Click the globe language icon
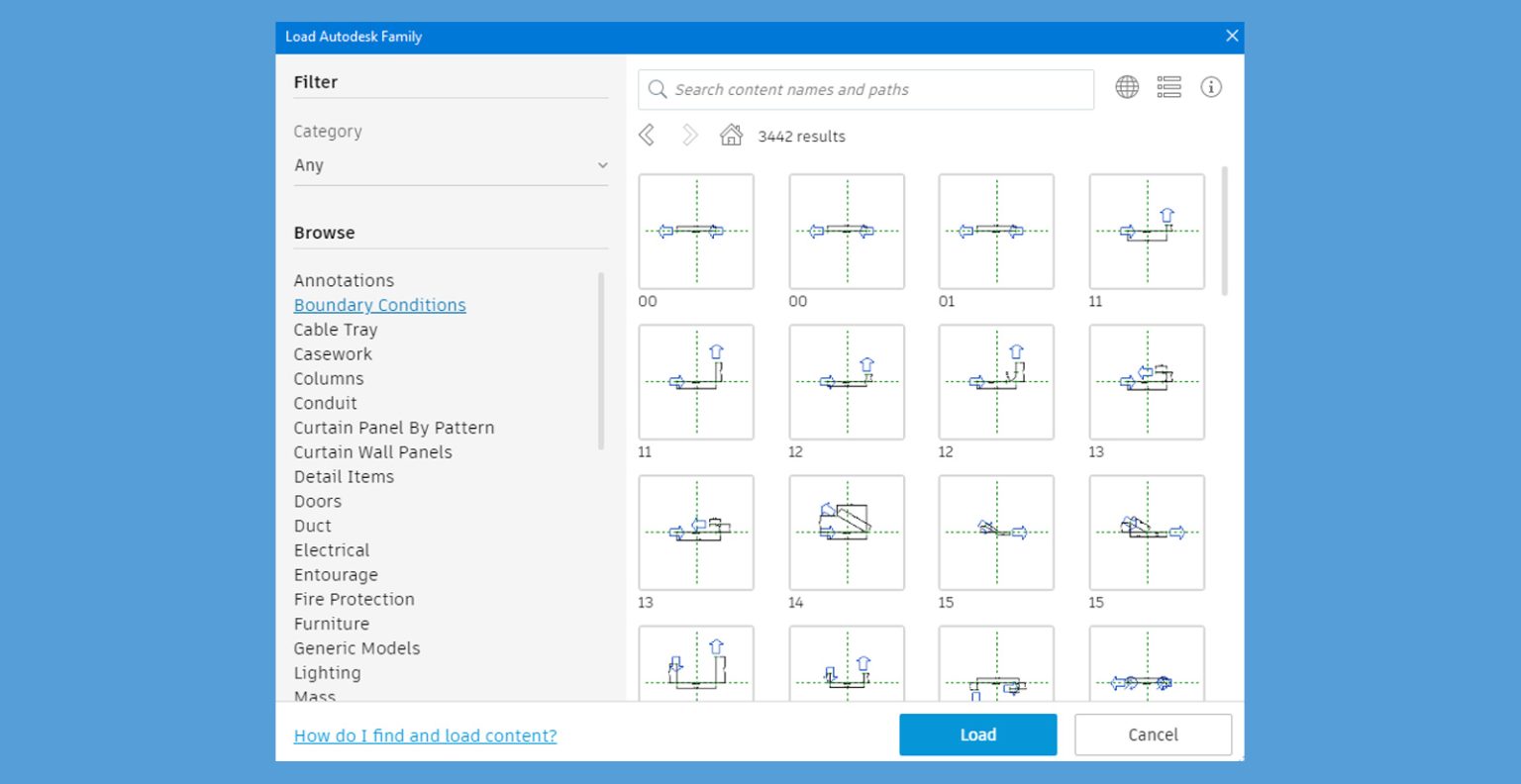The image size is (1521, 784). click(x=1127, y=87)
